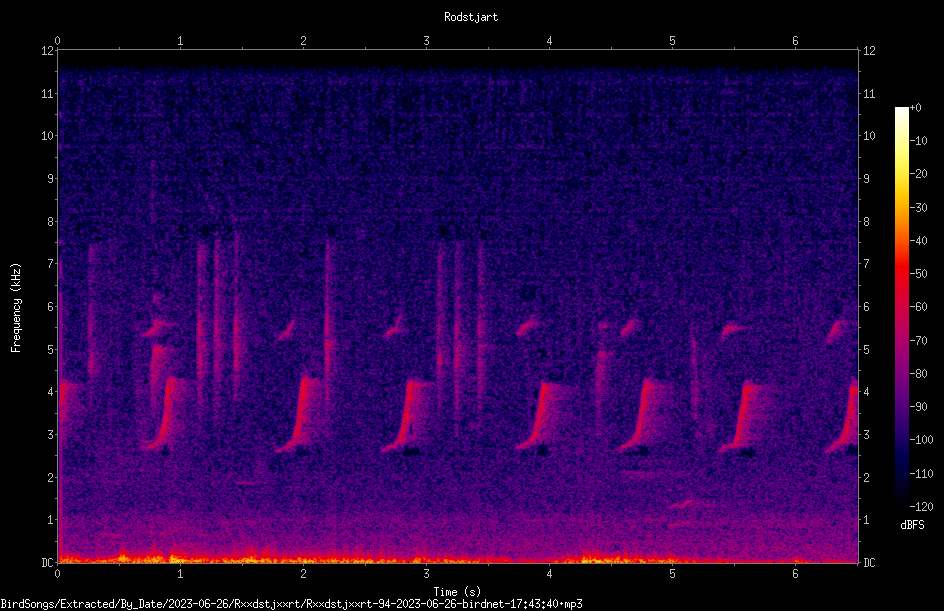Click the dBFS color scale bar
The width and height of the screenshot is (944, 611).
tap(901, 307)
